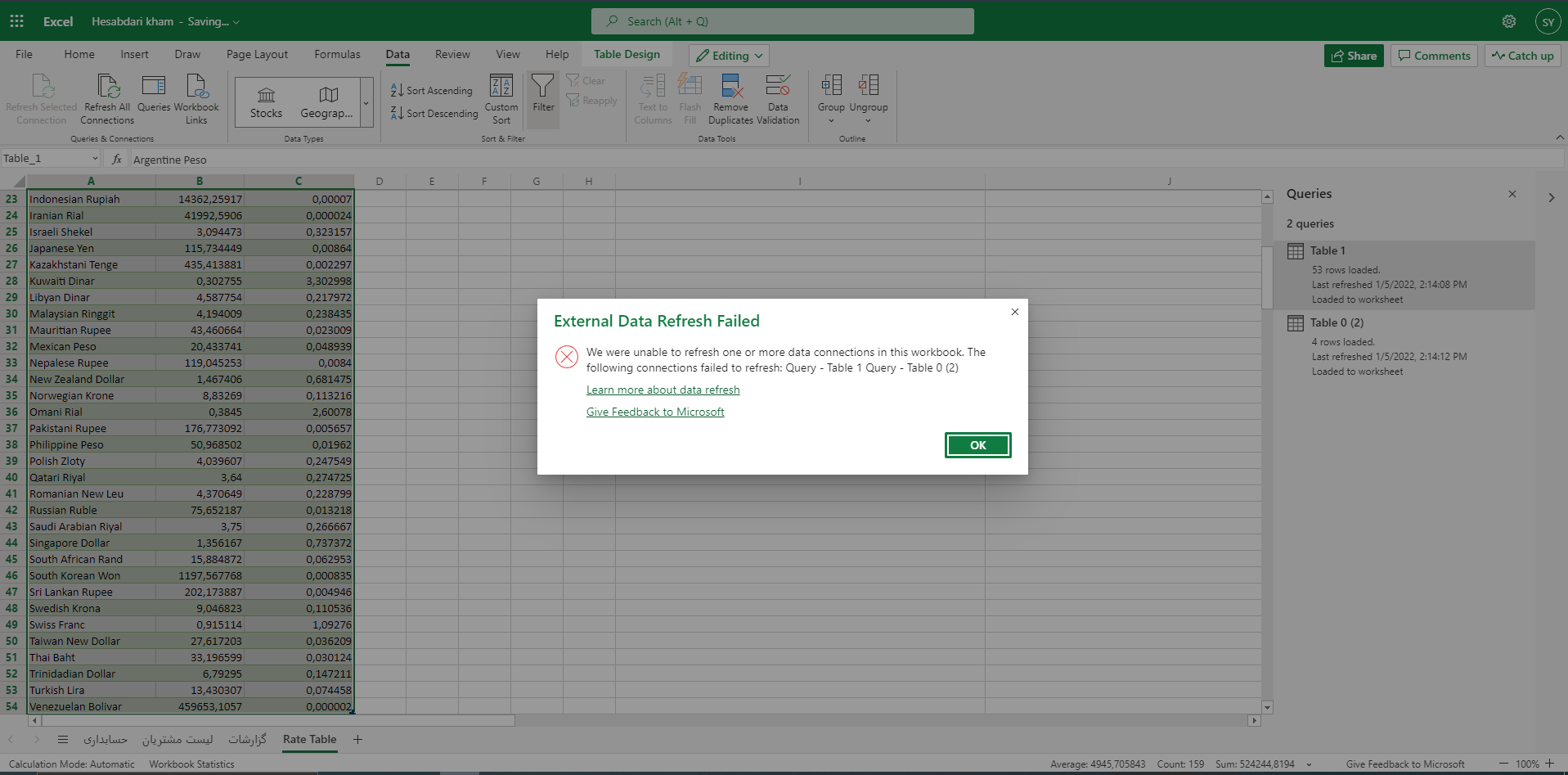Switch to the Formulas tab
Screen dimensions: 1568x775
[337, 54]
